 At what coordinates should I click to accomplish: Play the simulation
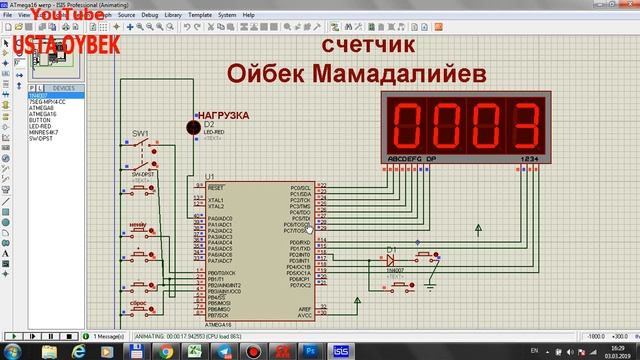coord(14,336)
